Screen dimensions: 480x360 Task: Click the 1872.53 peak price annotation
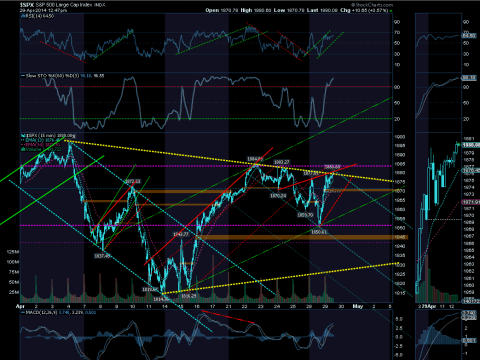(x=132, y=181)
